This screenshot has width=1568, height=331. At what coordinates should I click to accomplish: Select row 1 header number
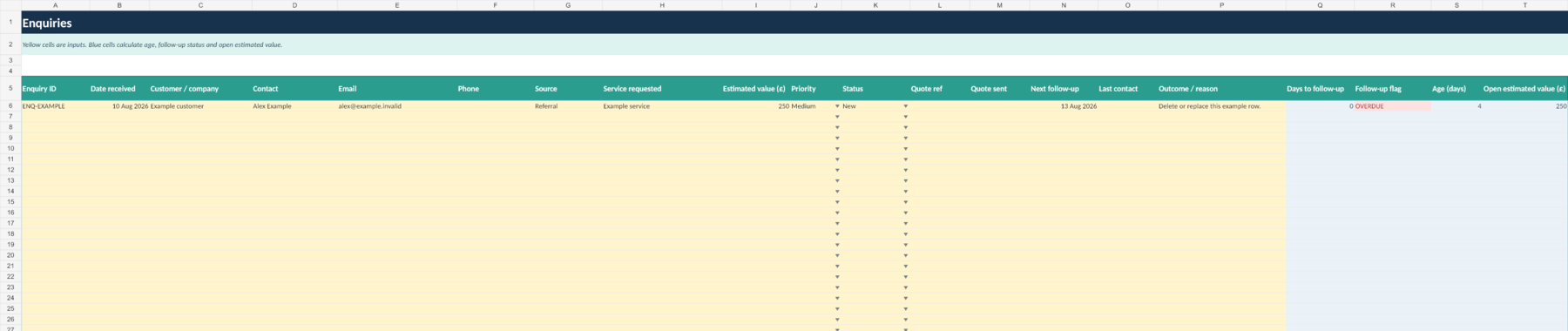point(10,23)
